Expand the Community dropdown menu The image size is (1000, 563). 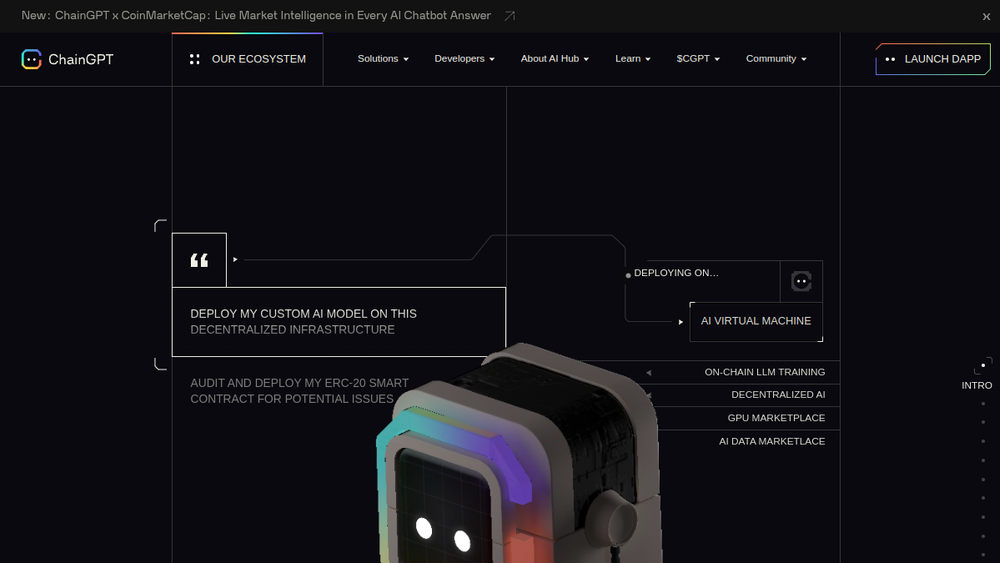coord(776,59)
